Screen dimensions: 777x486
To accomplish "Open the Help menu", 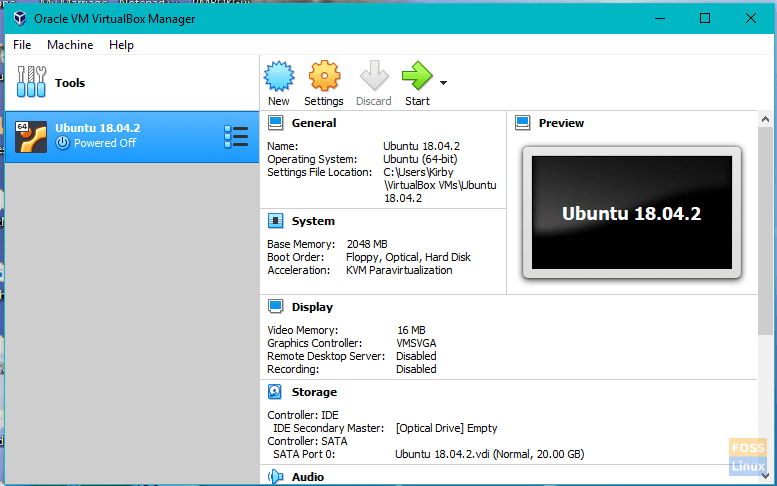I will click(121, 45).
